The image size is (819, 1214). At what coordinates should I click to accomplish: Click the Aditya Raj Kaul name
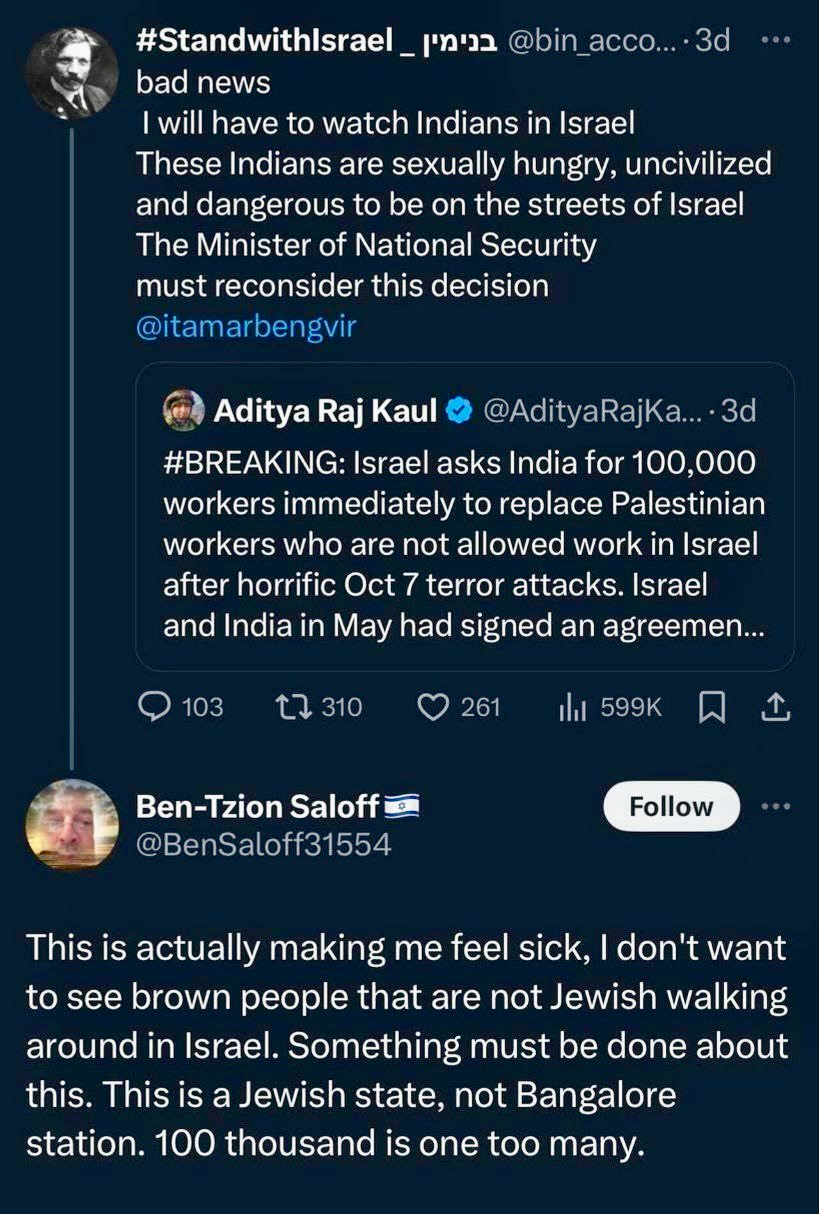click(x=325, y=410)
